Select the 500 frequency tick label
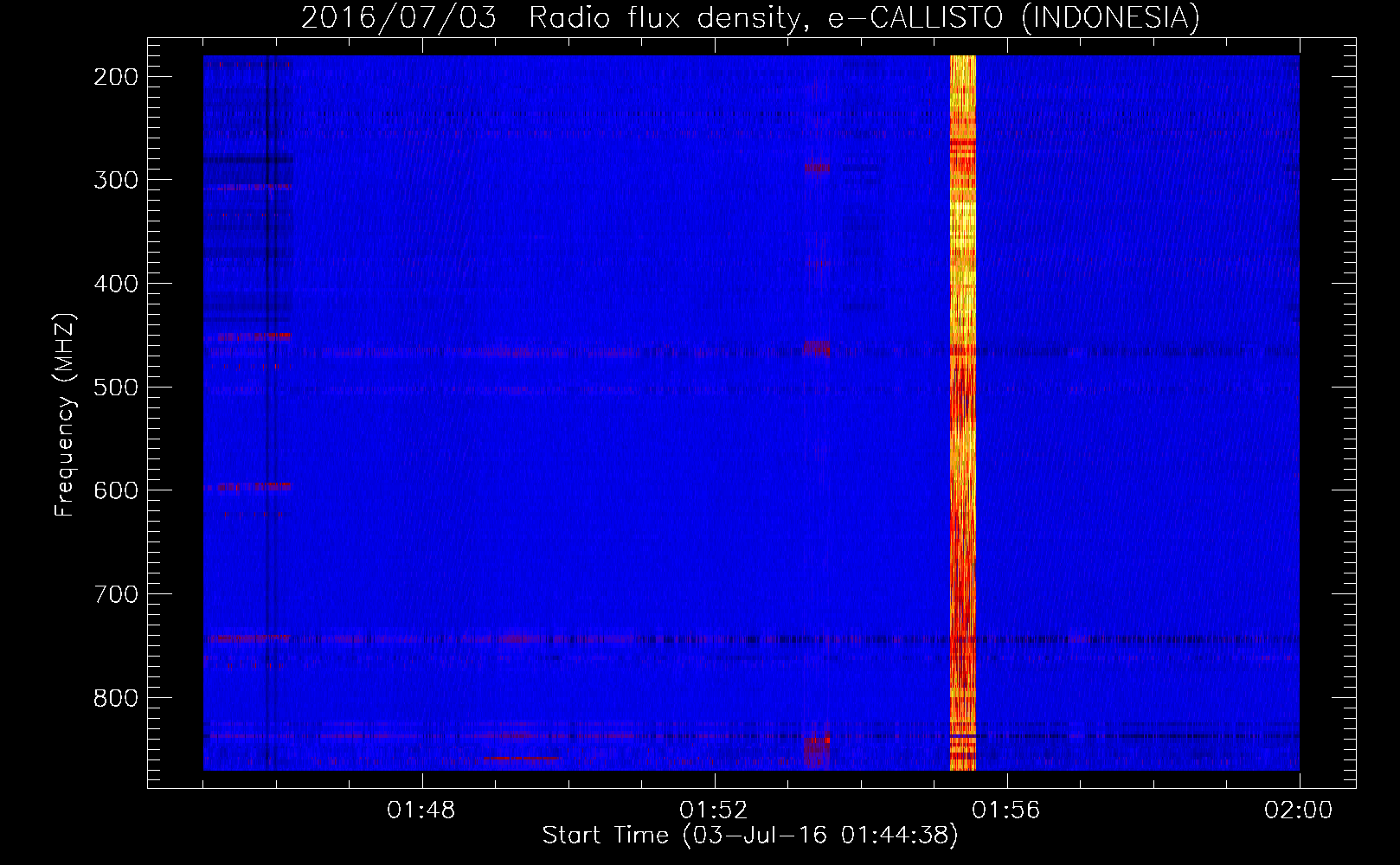The image size is (1400, 865). tap(116, 387)
